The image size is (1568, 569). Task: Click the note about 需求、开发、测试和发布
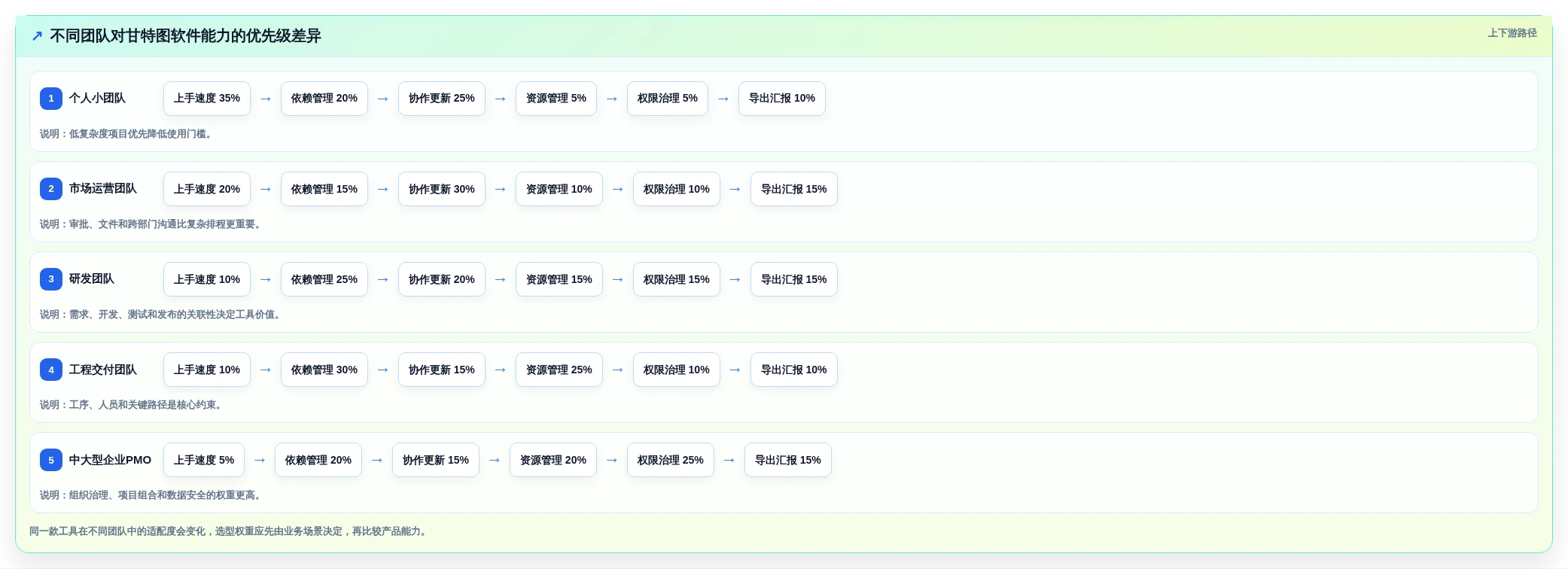(162, 315)
